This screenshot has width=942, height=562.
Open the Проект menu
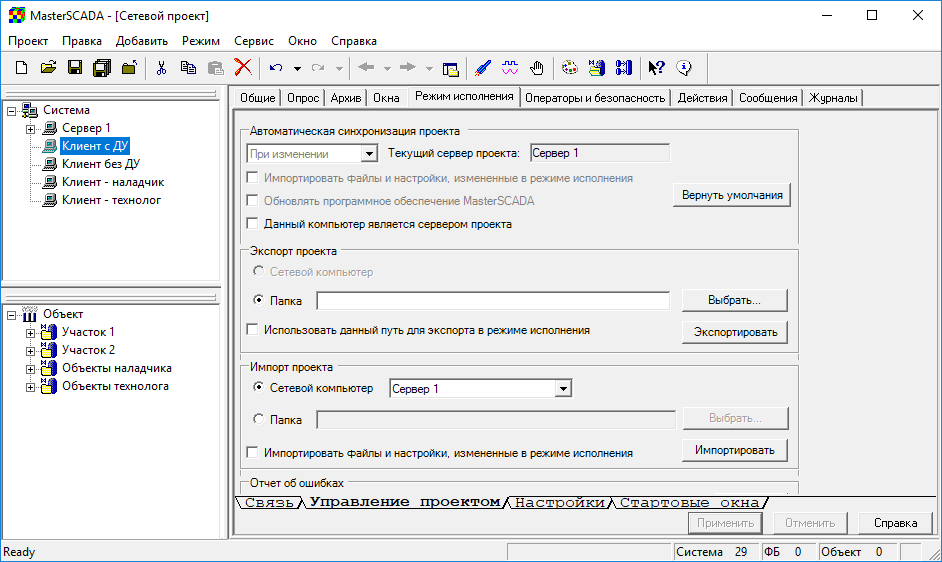pyautogui.click(x=28, y=41)
